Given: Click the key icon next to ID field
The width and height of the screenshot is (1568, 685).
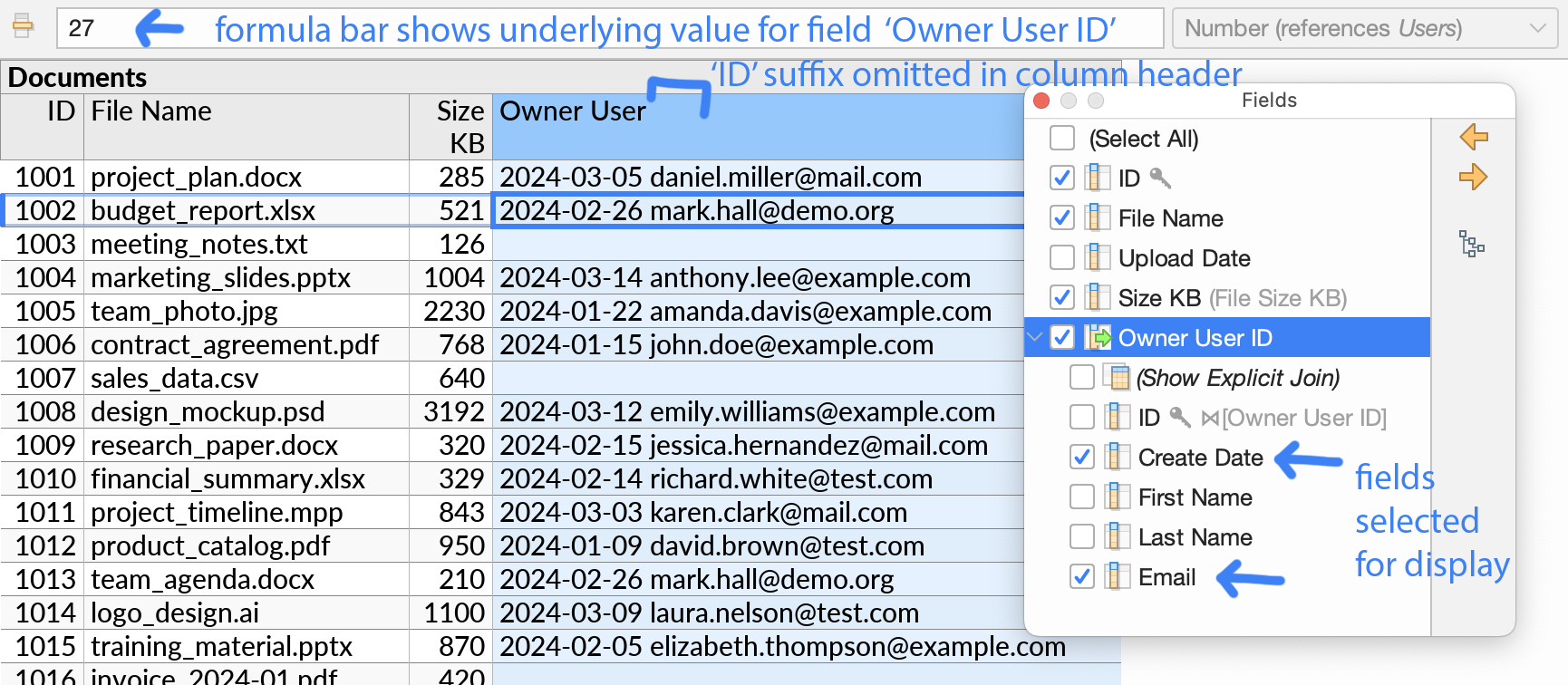Looking at the screenshot, I should [x=1161, y=178].
